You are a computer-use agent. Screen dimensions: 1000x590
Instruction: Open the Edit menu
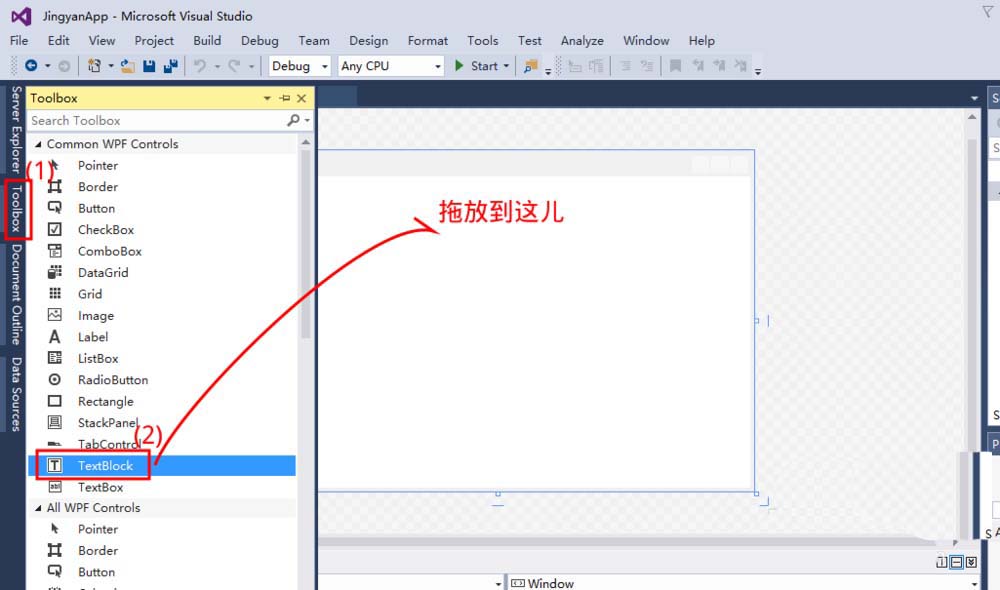[59, 40]
